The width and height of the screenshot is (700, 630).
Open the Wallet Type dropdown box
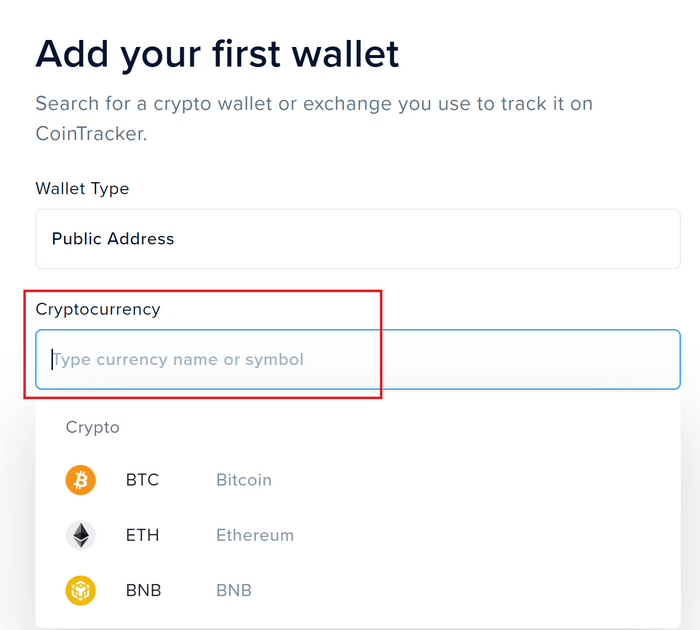coord(358,239)
